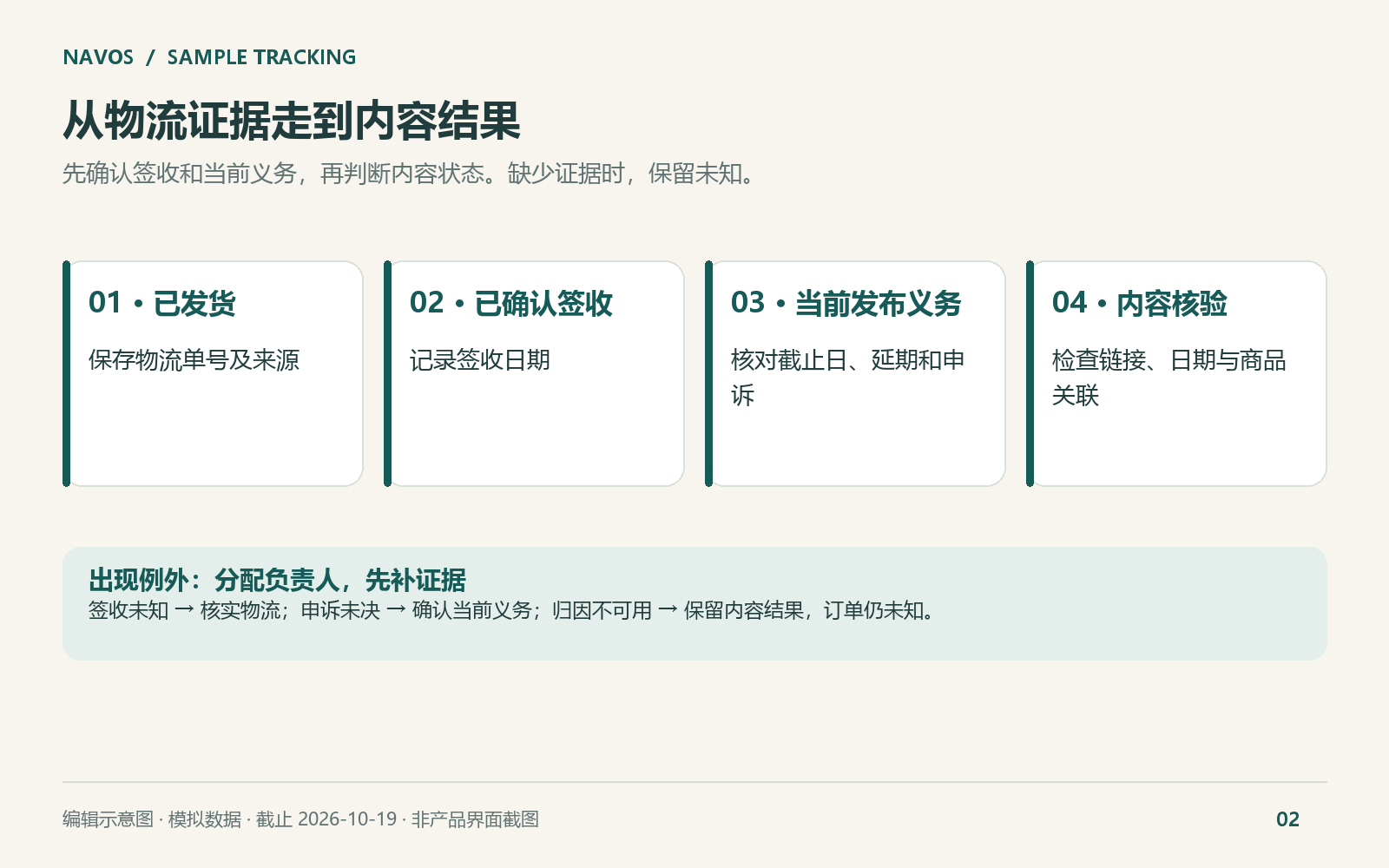Click the NAVOS / SAMPLE TRACKING header text
The height and width of the screenshot is (868, 1389).
coord(209,57)
